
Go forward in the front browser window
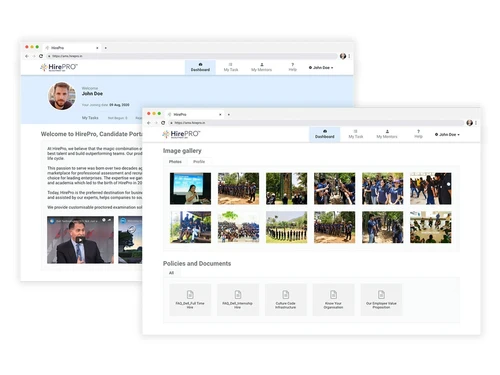pyautogui.click(x=156, y=123)
